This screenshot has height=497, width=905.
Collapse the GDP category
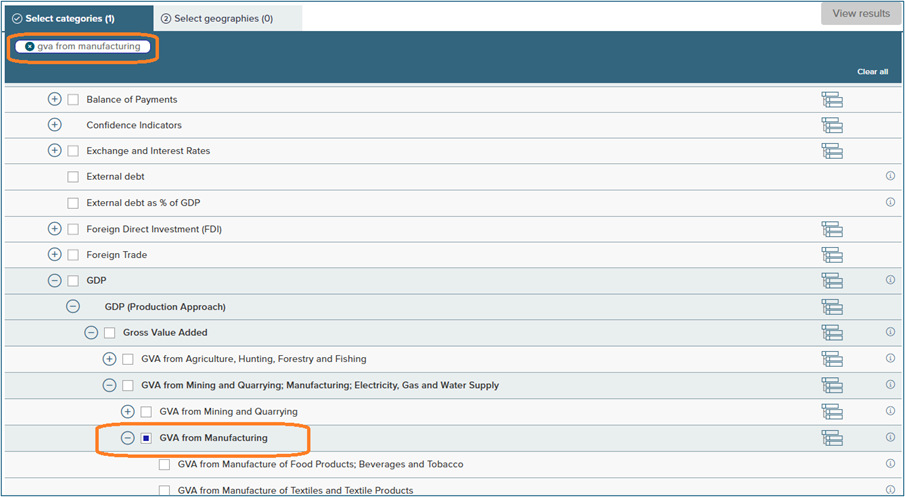click(54, 281)
